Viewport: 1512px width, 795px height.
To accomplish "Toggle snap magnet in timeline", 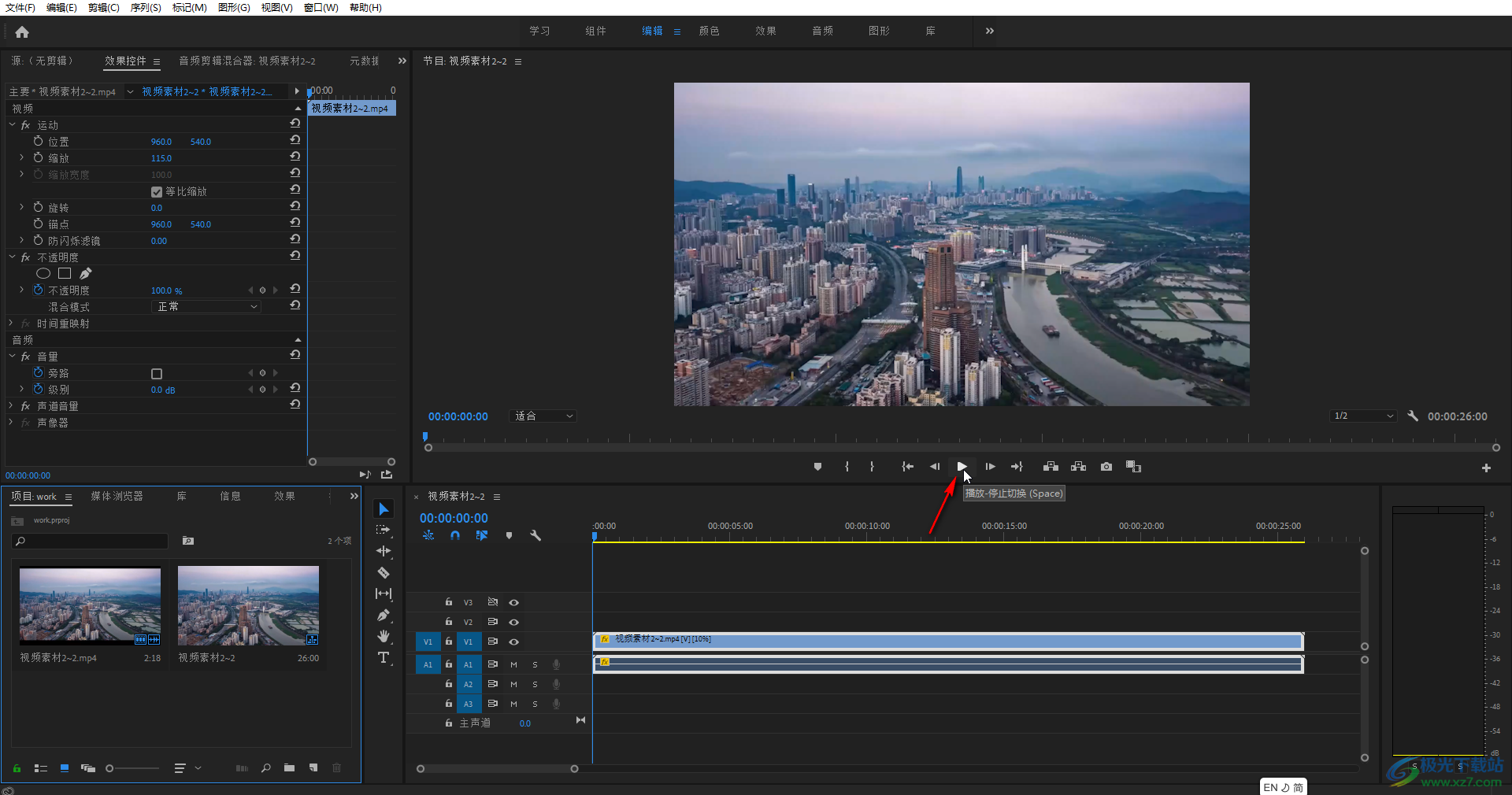I will click(455, 535).
